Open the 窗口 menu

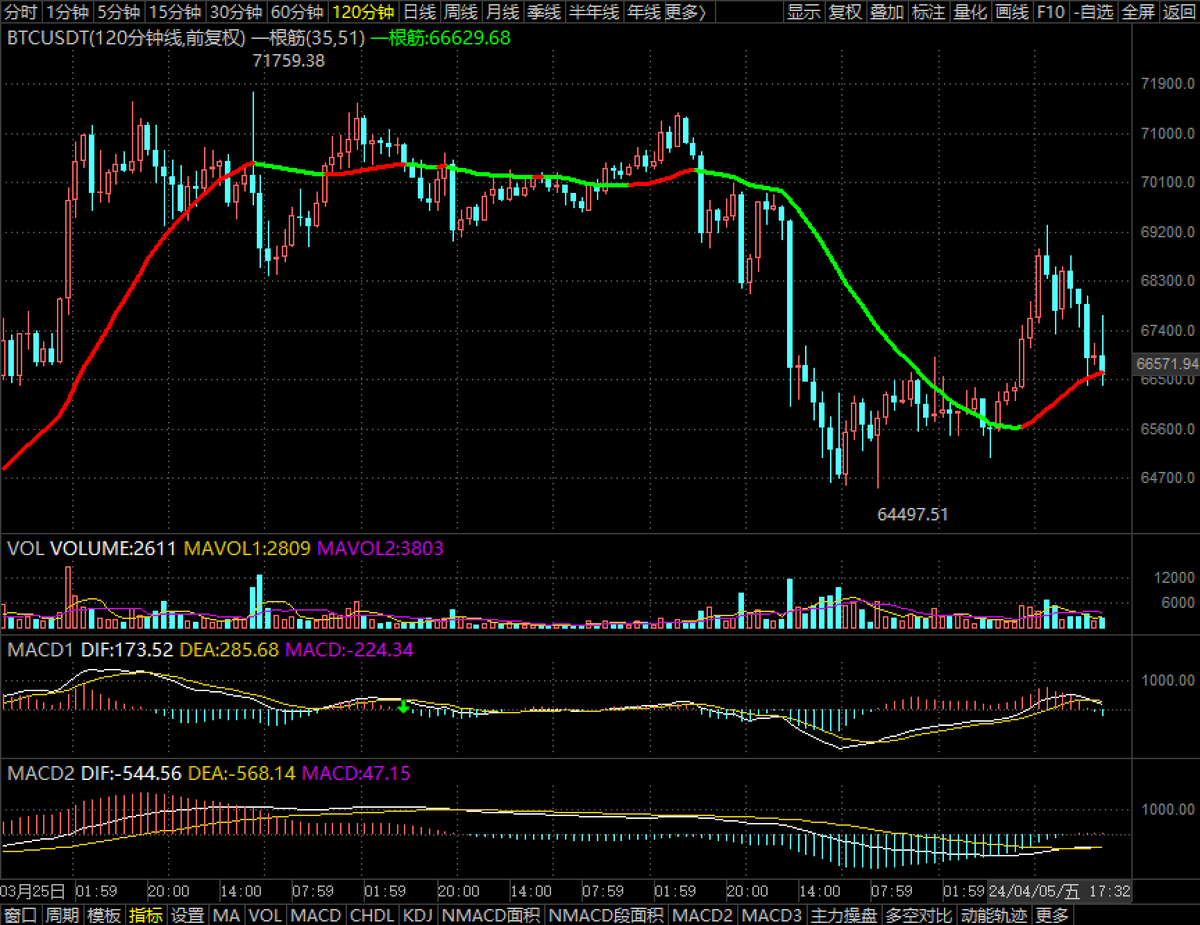[20, 915]
